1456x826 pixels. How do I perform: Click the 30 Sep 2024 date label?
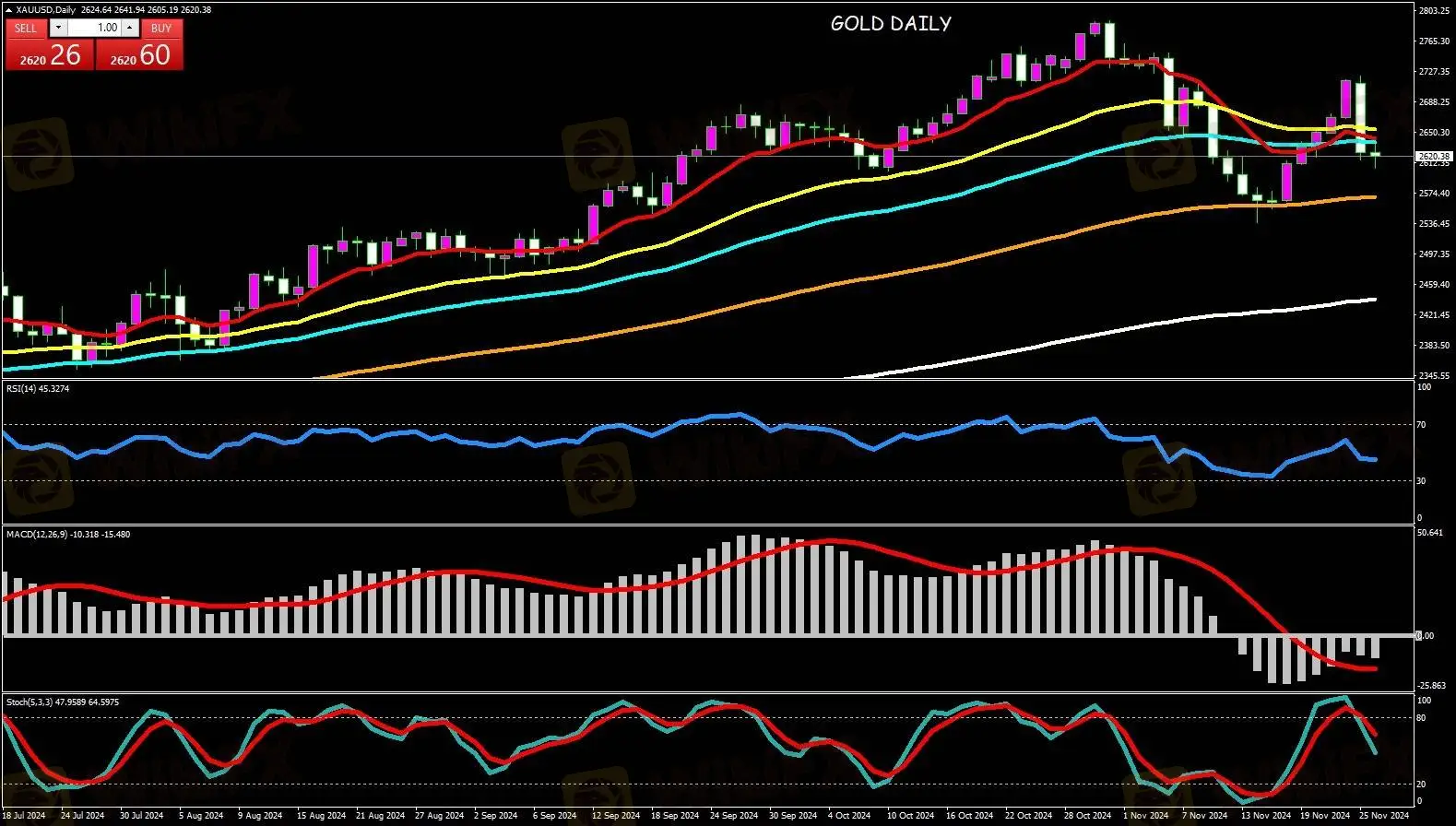point(793,816)
